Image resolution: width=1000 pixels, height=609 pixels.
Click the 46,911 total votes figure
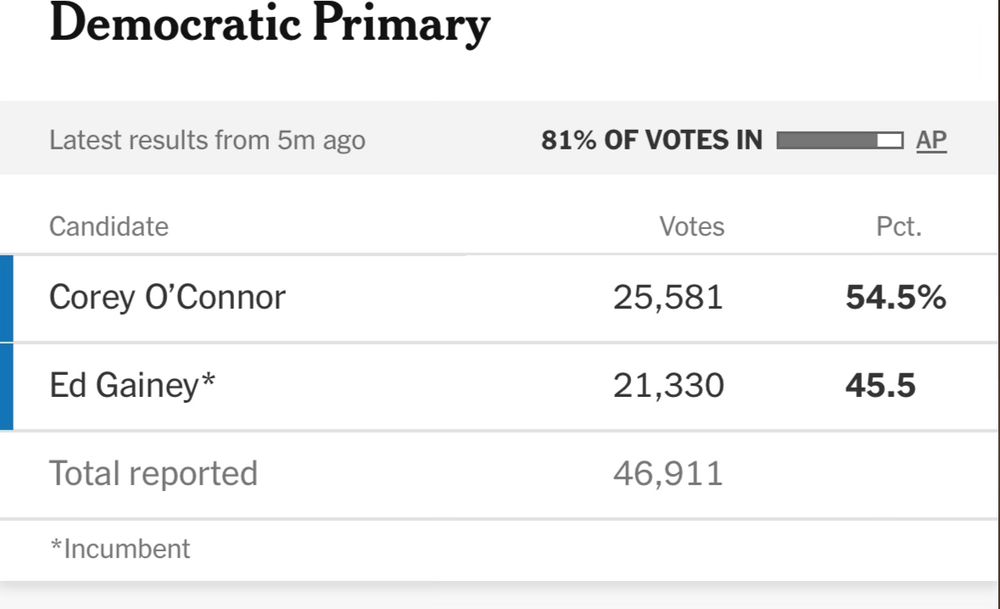[668, 474]
